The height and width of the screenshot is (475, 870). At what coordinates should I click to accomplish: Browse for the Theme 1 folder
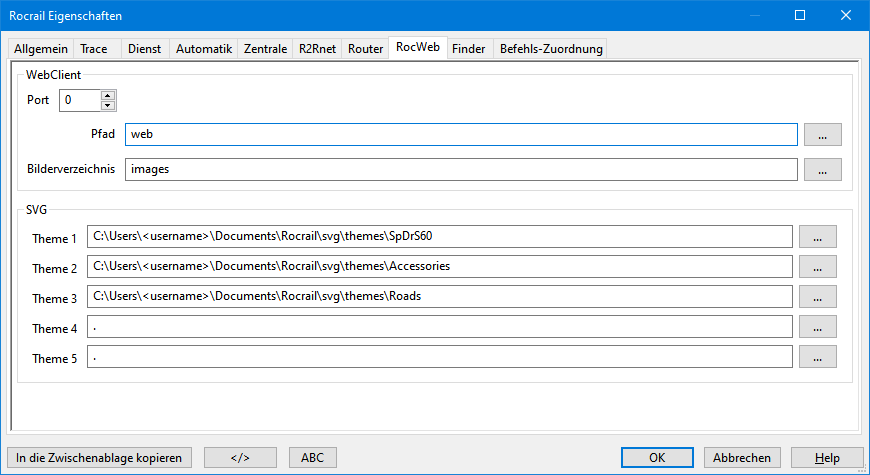pyautogui.click(x=817, y=237)
